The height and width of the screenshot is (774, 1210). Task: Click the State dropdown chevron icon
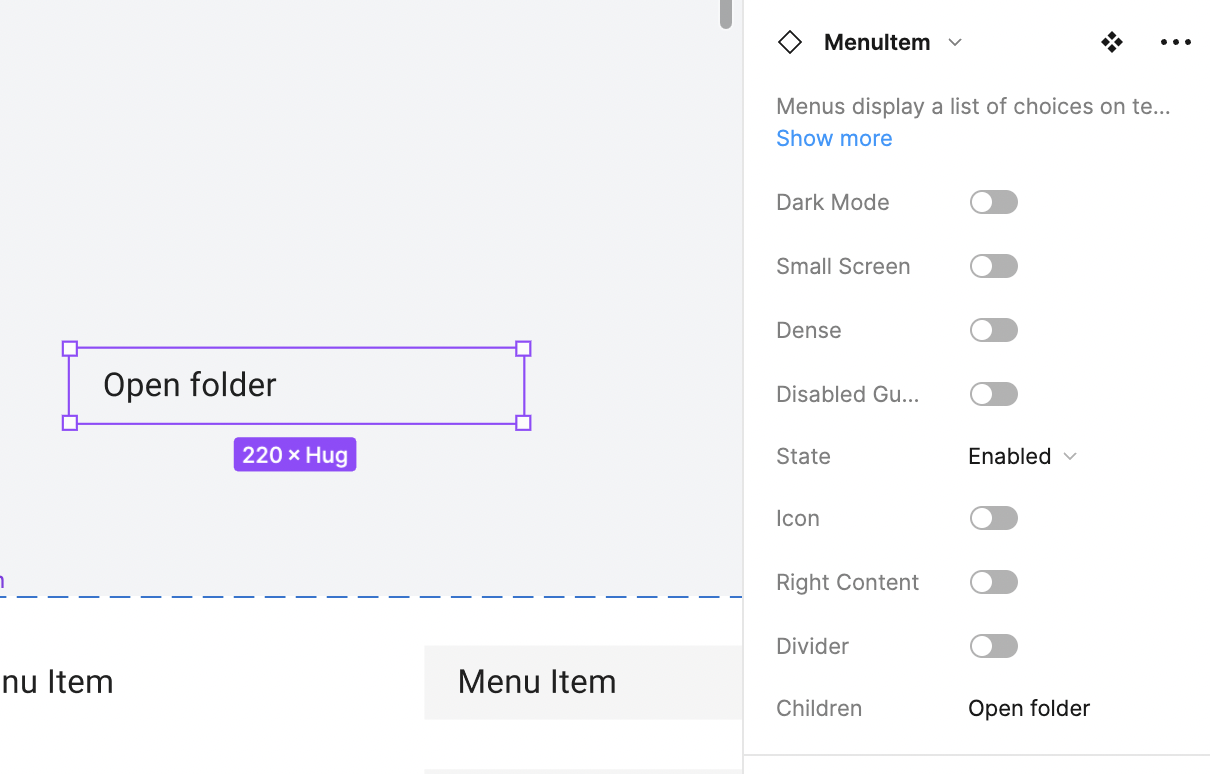click(1070, 456)
